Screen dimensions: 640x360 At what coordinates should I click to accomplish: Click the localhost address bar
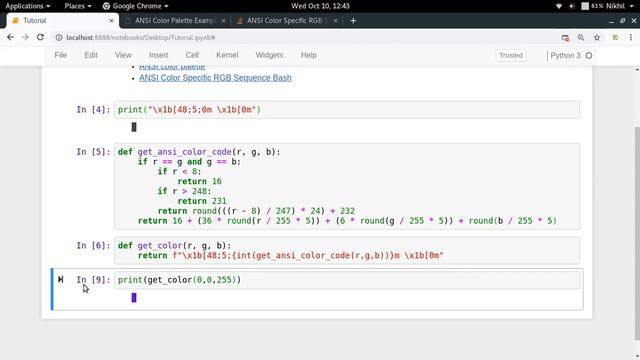(306, 38)
